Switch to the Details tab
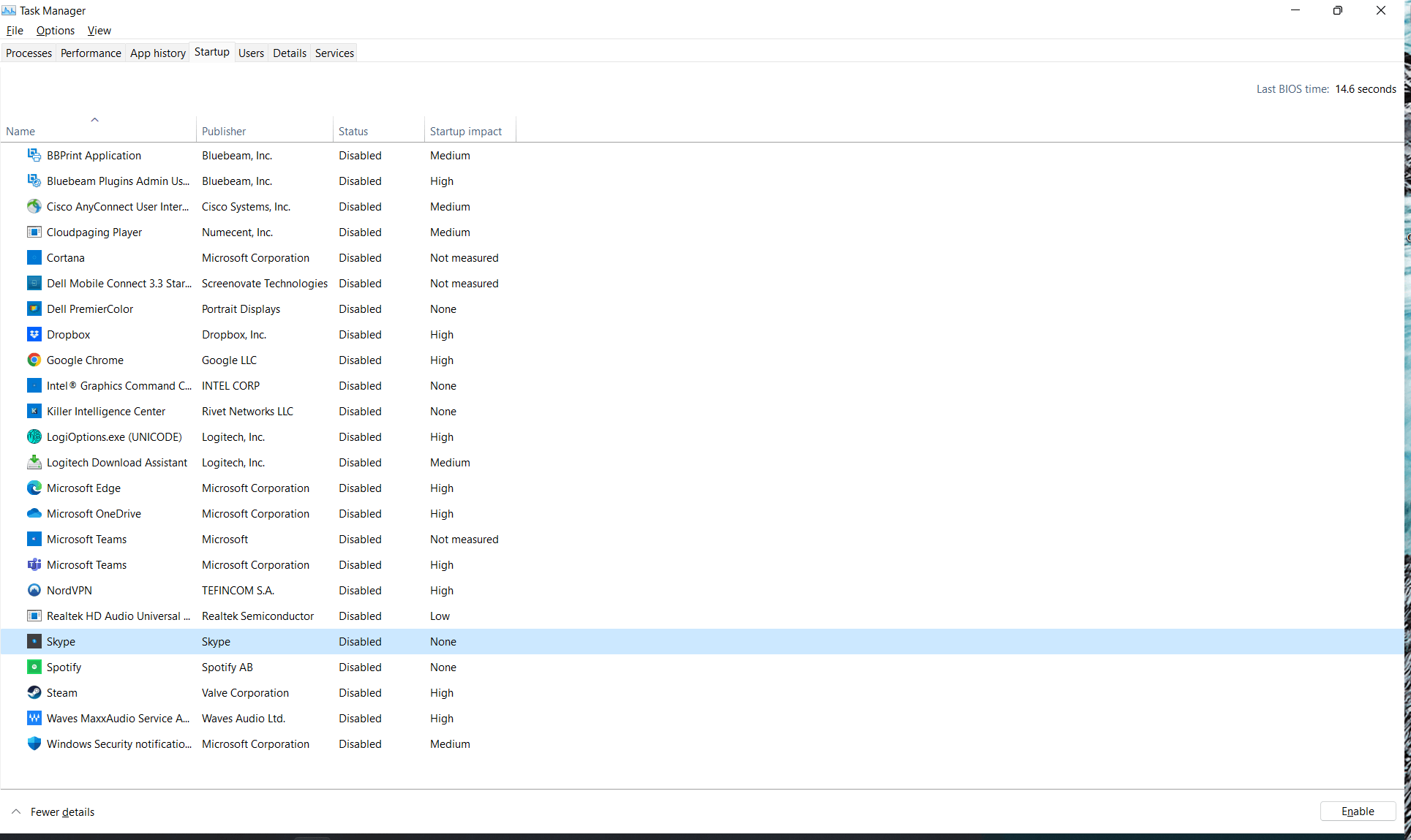Viewport: 1411px width, 840px height. 290,53
